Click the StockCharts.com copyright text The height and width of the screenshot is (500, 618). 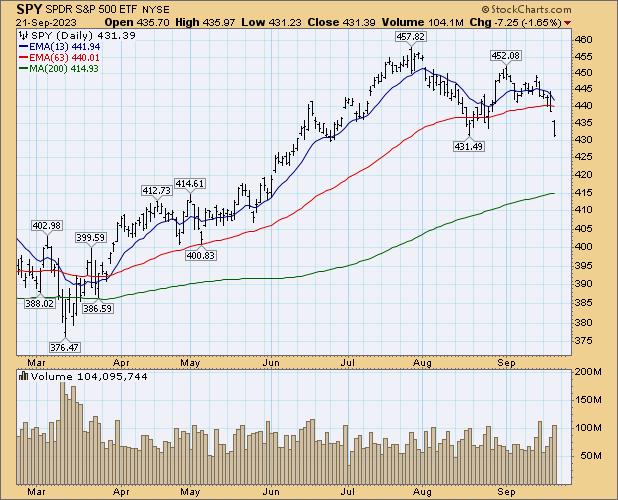(526, 9)
